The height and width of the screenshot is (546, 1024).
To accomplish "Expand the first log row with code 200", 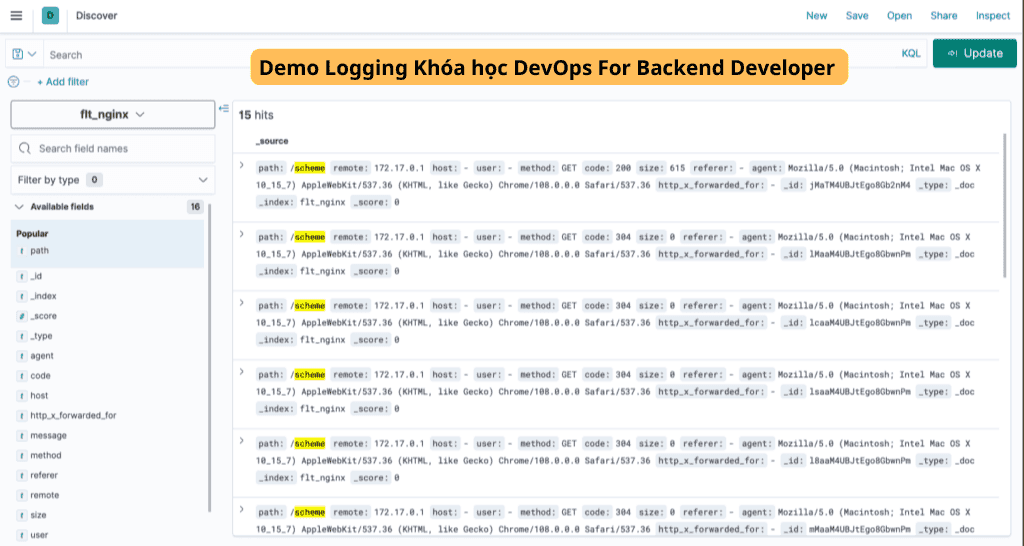I will click(x=242, y=166).
